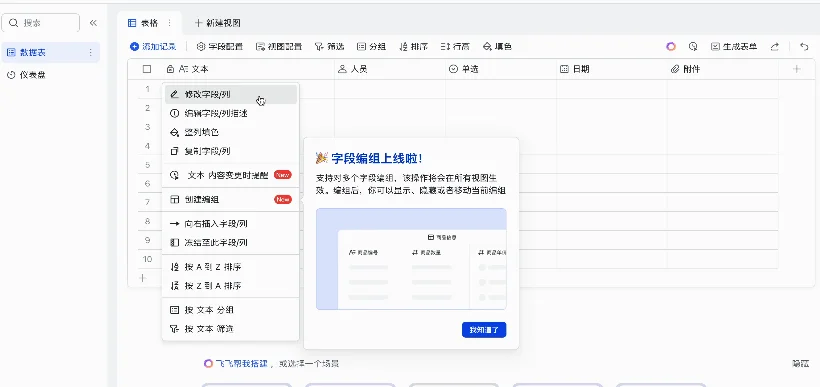Click 生成表单 generate form button
This screenshot has width=820, height=387.
click(x=734, y=47)
